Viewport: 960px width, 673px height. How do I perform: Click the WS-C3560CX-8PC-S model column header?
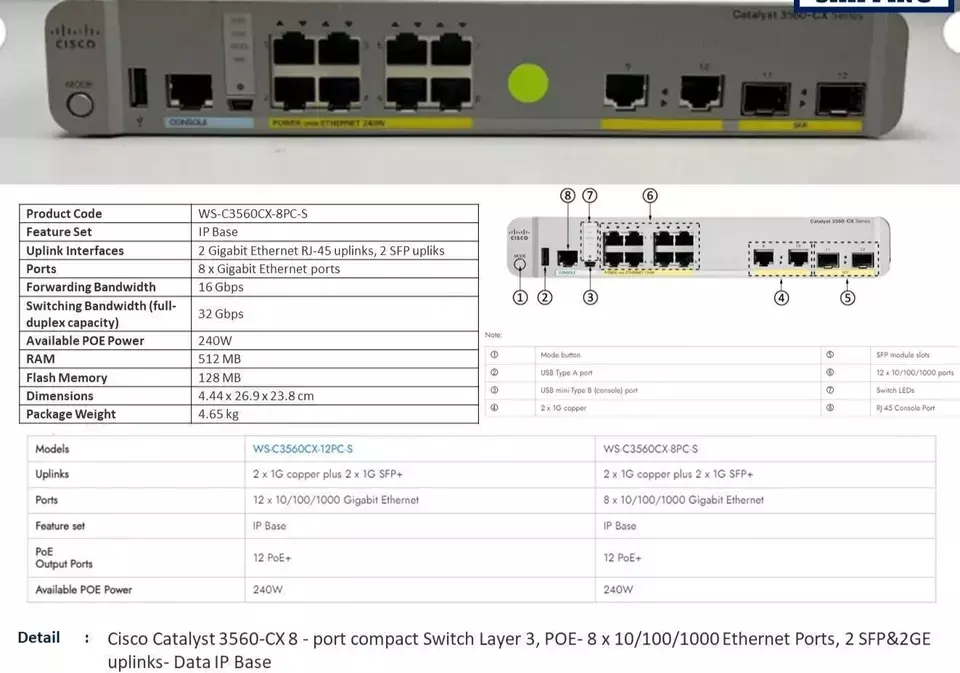(x=651, y=449)
